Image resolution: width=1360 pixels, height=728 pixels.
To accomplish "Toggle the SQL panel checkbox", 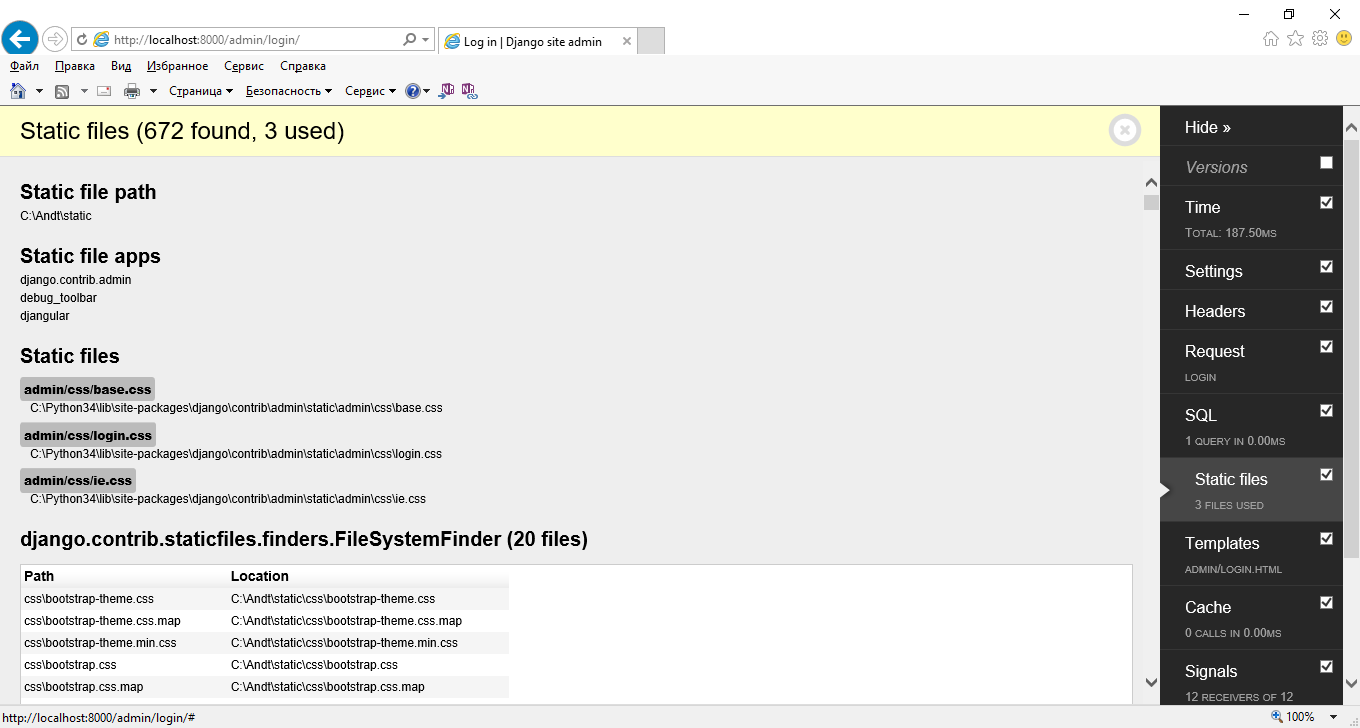I will 1326,411.
